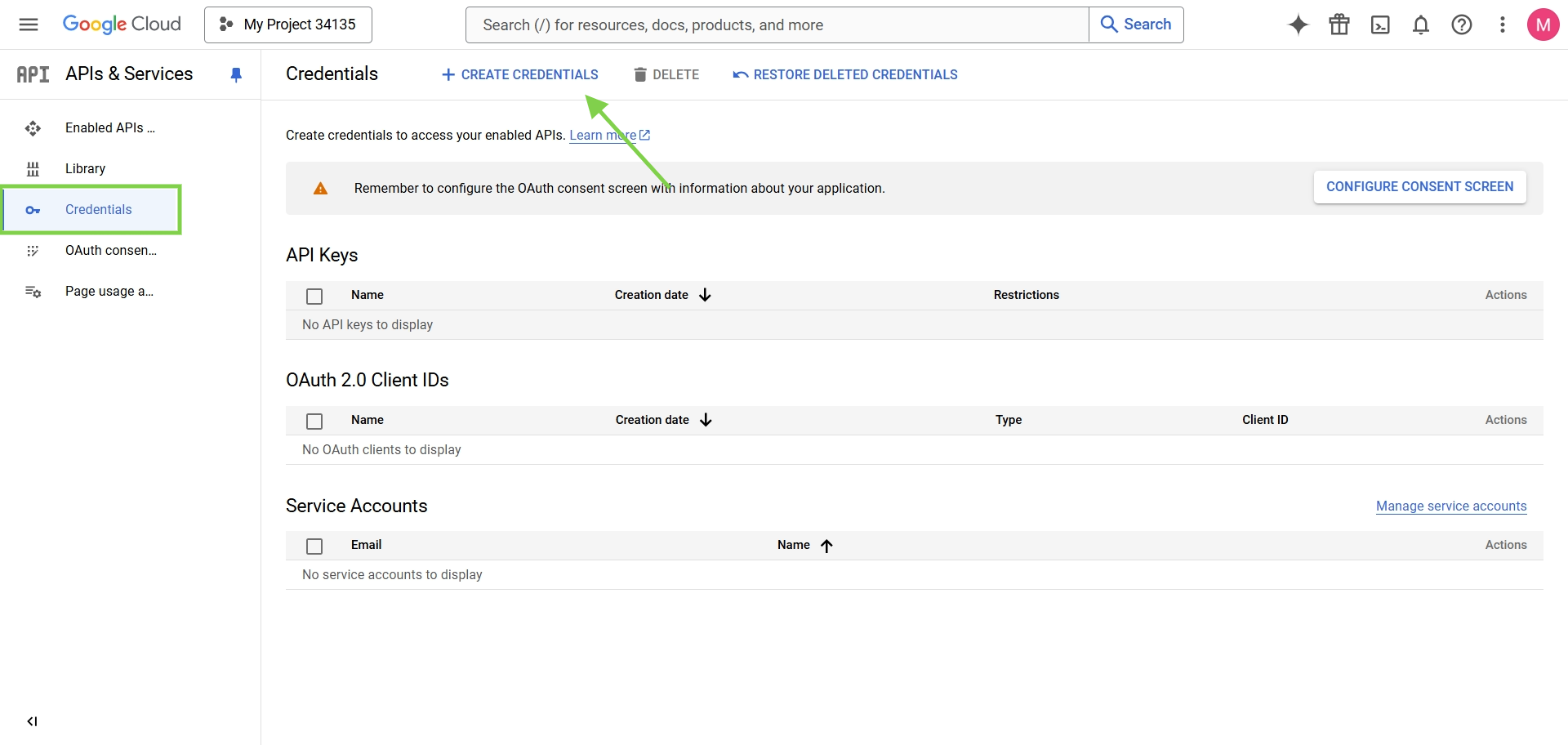Open the Learn more link
The width and height of the screenshot is (1568, 745).
(609, 136)
